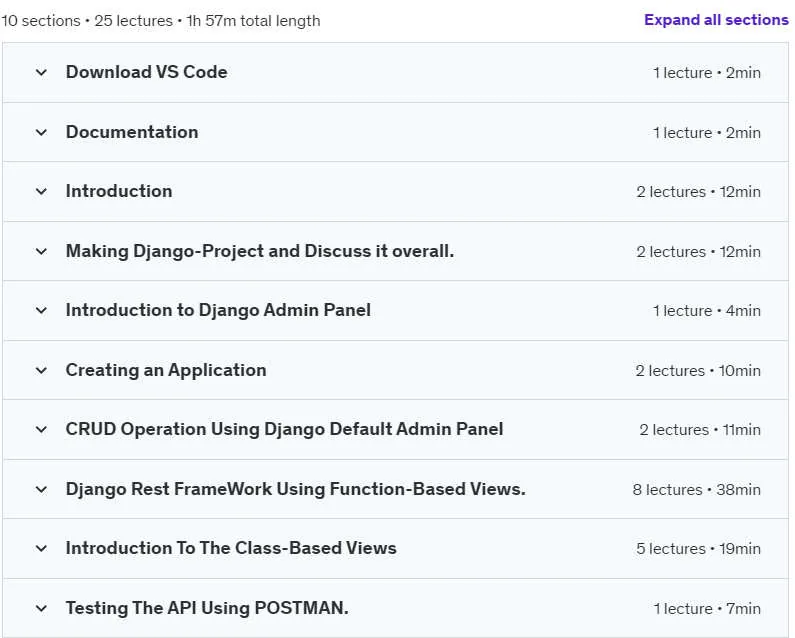Expand Making Django-Project section chevron
The image size is (795, 638).
42,251
